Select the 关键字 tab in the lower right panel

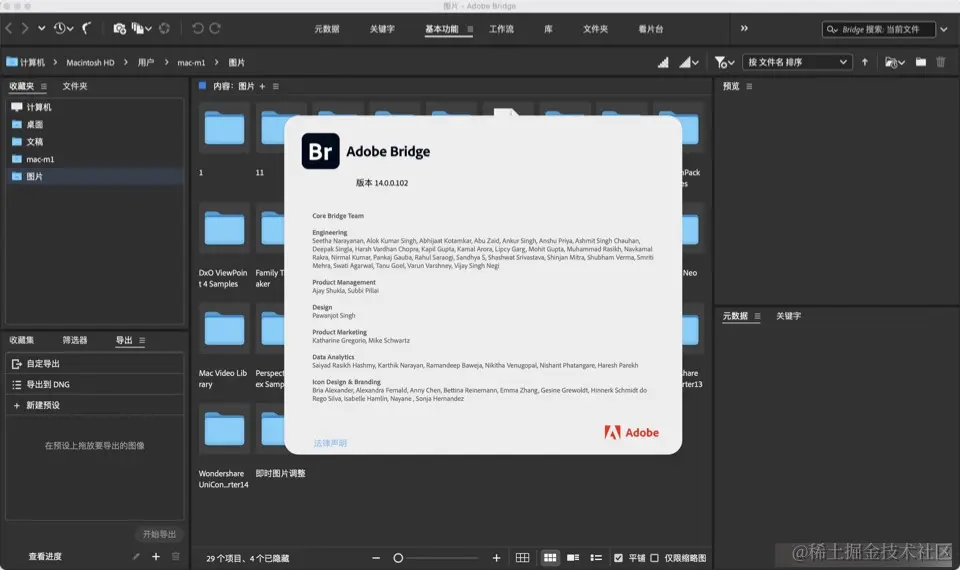[x=789, y=316]
